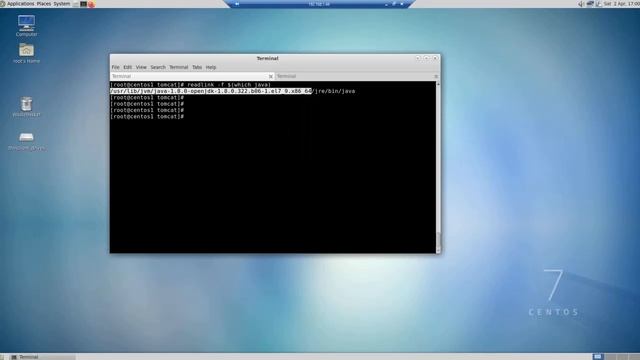Select the drive icon on the desktop

tap(27, 141)
